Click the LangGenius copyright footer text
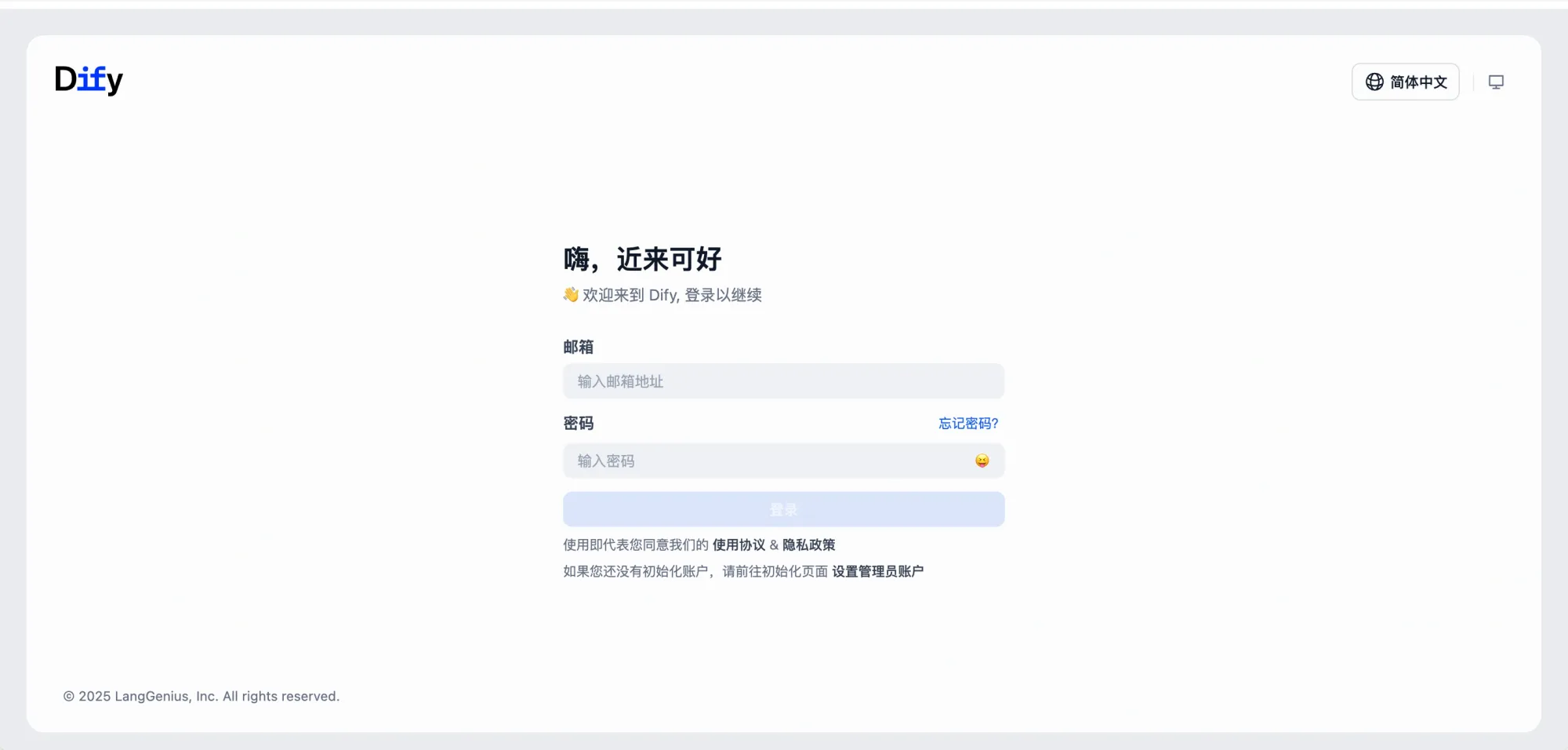The height and width of the screenshot is (750, 1568). (x=201, y=696)
